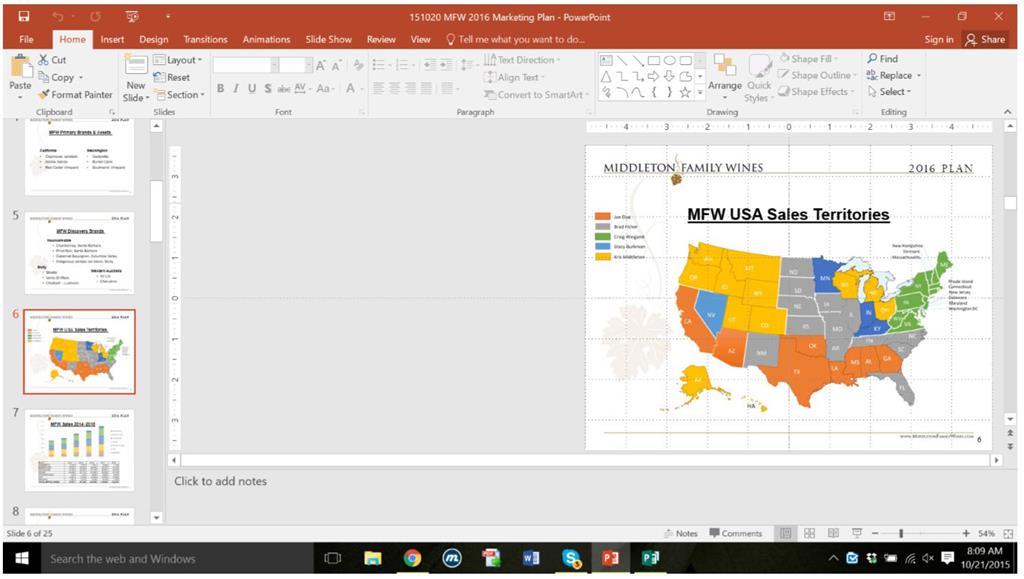Click the Windows Start button
Viewport: 1024px width, 579px height.
[22, 558]
